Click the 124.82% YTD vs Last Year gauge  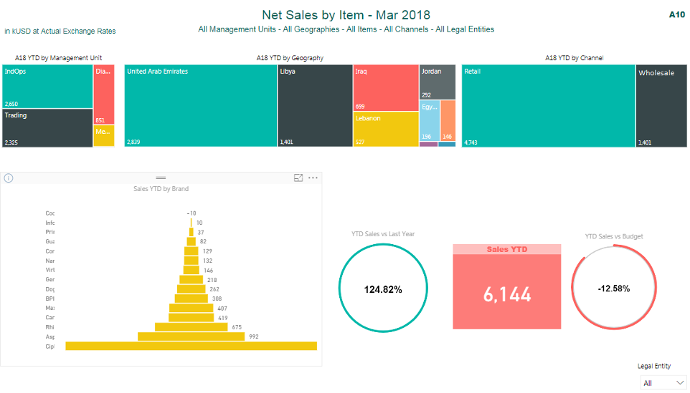(x=383, y=288)
